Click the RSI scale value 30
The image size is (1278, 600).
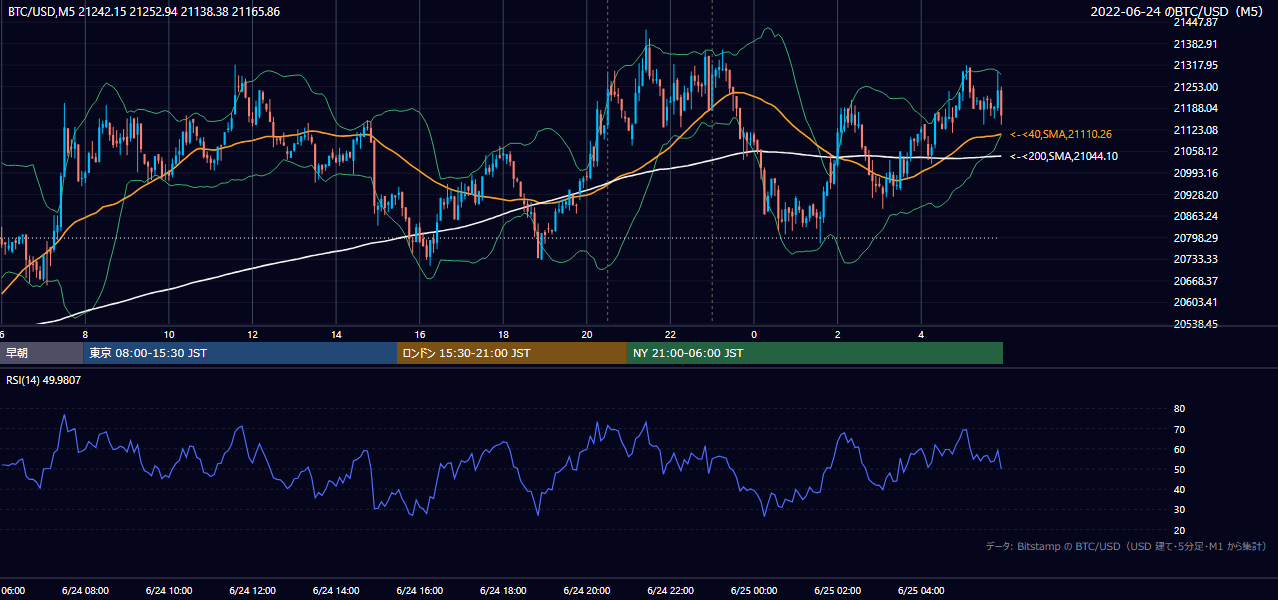[x=1179, y=510]
